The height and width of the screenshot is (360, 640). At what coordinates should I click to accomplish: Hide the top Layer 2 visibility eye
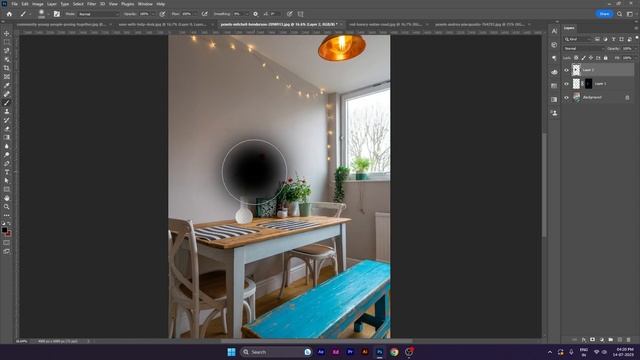(x=566, y=70)
